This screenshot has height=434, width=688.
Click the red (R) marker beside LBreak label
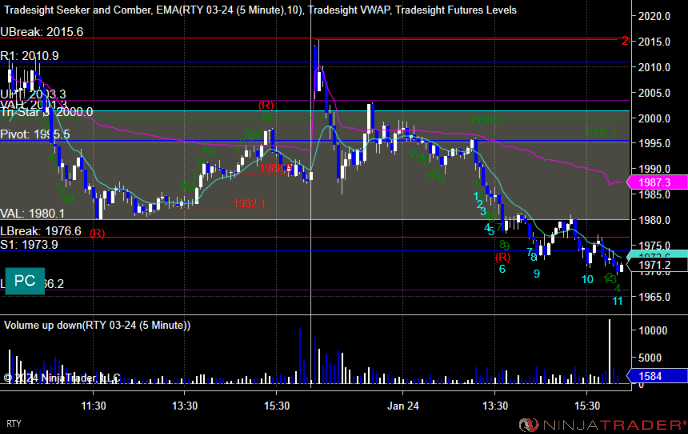tap(97, 233)
